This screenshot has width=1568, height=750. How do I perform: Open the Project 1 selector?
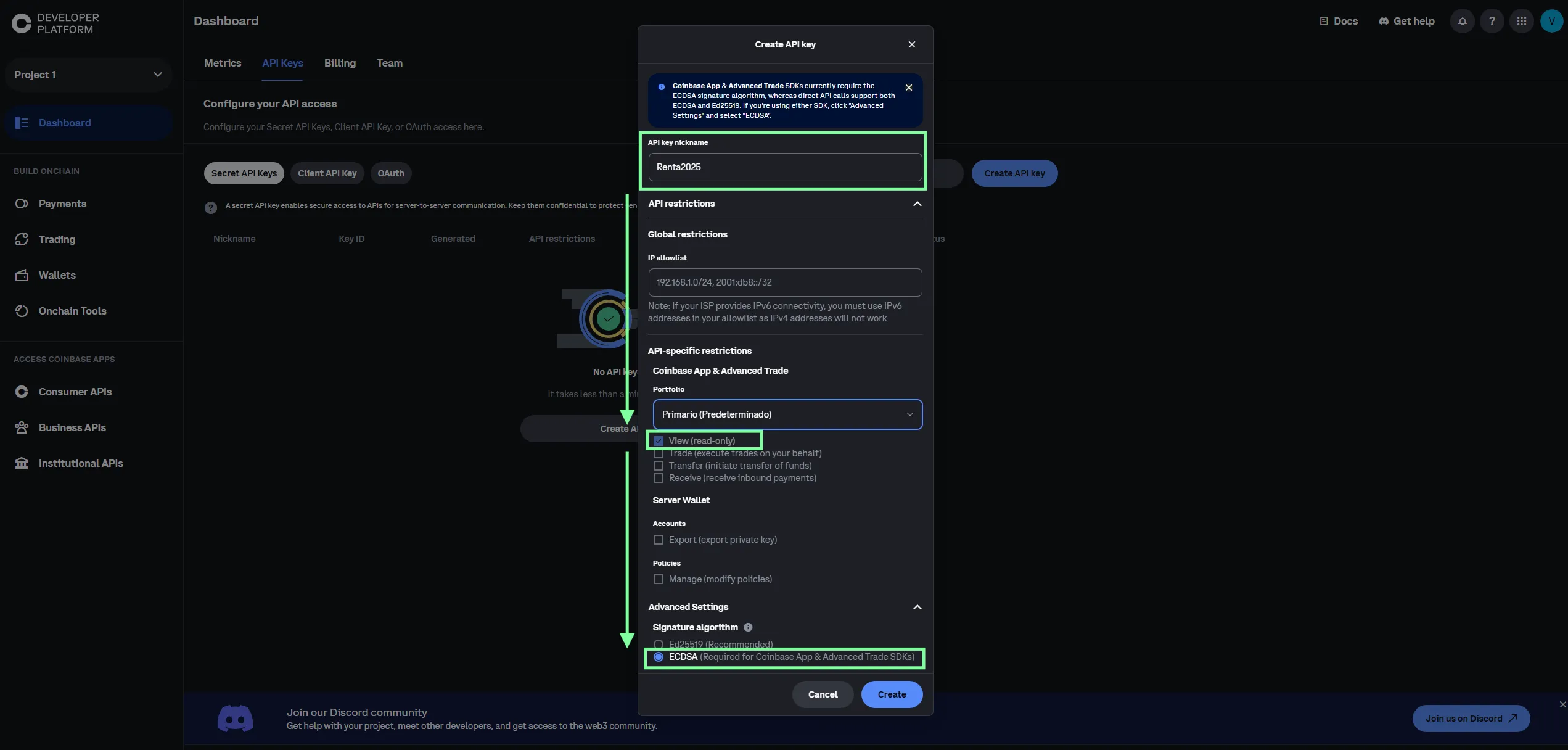[88, 75]
